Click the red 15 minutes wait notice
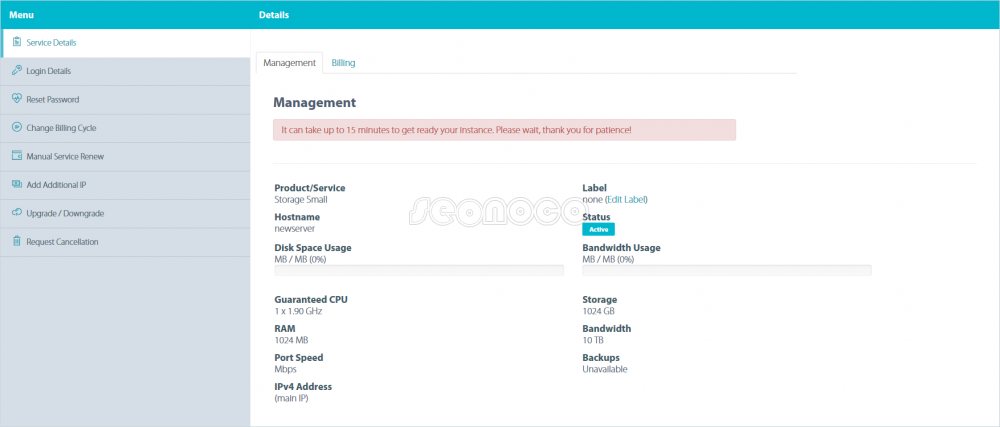Image resolution: width=1000 pixels, height=427 pixels. click(x=504, y=130)
